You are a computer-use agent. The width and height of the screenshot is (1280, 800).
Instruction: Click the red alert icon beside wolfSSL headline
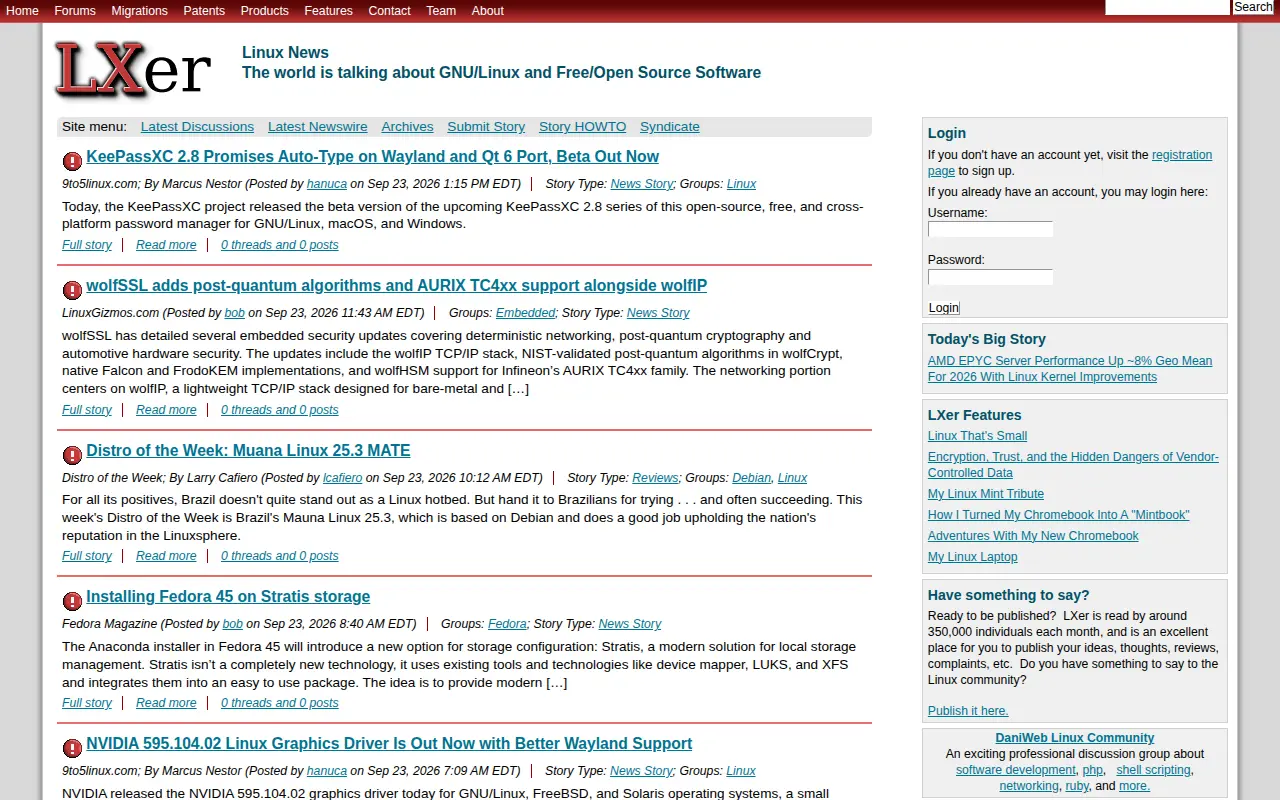point(72,290)
